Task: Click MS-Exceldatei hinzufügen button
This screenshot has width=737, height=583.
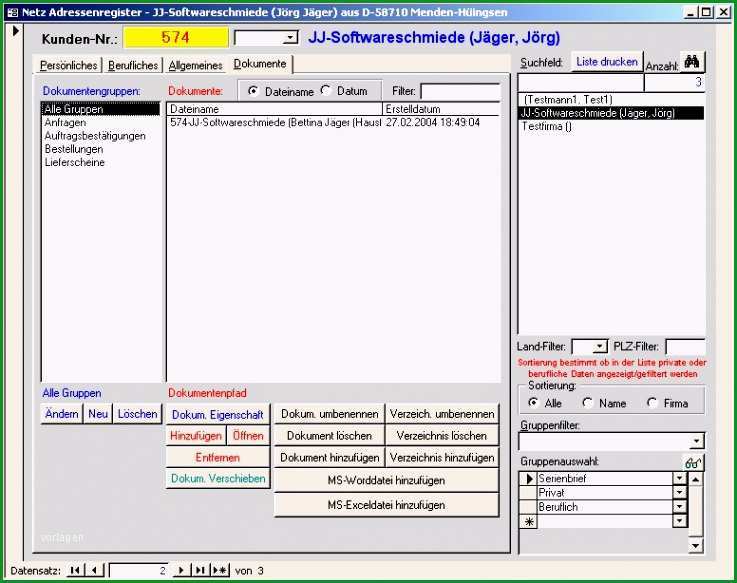Action: pyautogui.click(x=386, y=505)
